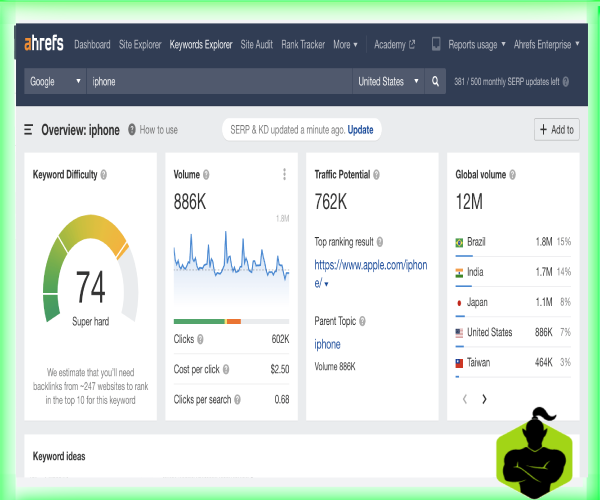Open Site Audit

(257, 44)
